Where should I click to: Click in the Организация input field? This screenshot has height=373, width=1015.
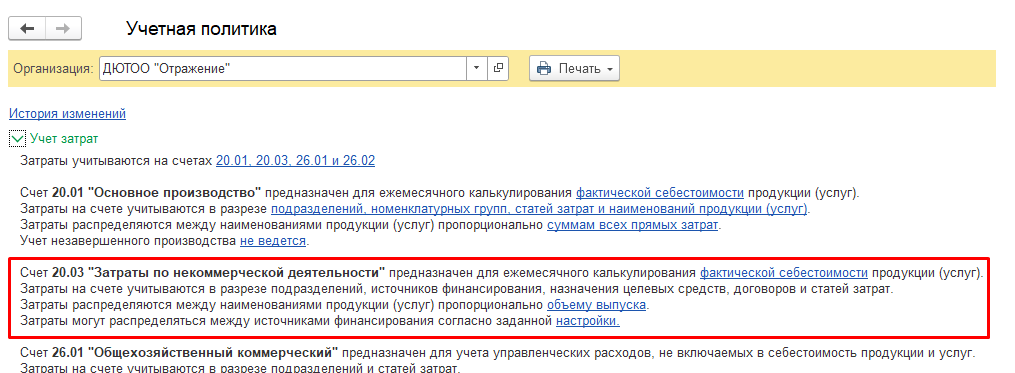(283, 68)
